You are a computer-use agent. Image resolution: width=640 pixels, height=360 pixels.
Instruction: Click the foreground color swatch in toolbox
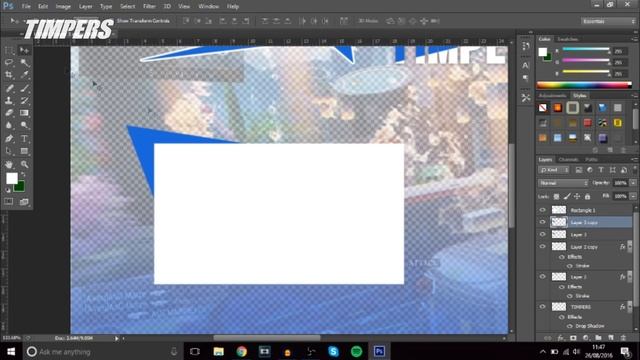click(11, 178)
